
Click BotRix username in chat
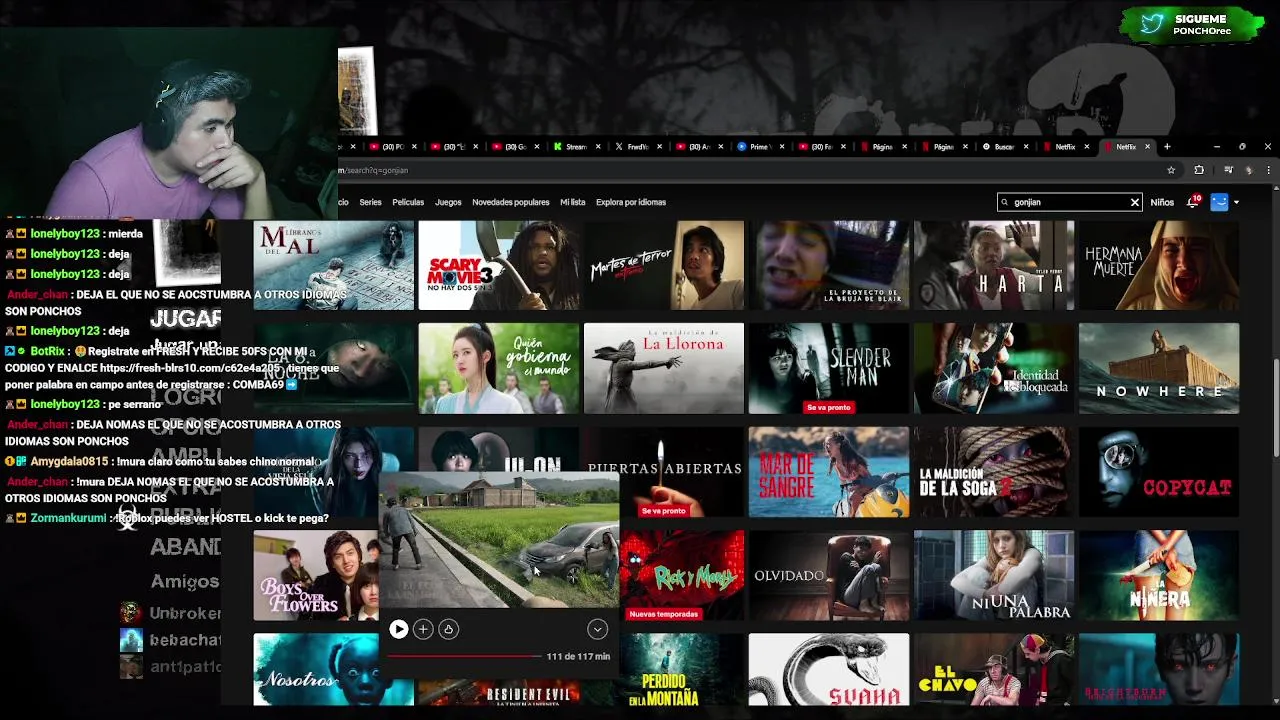pos(47,351)
